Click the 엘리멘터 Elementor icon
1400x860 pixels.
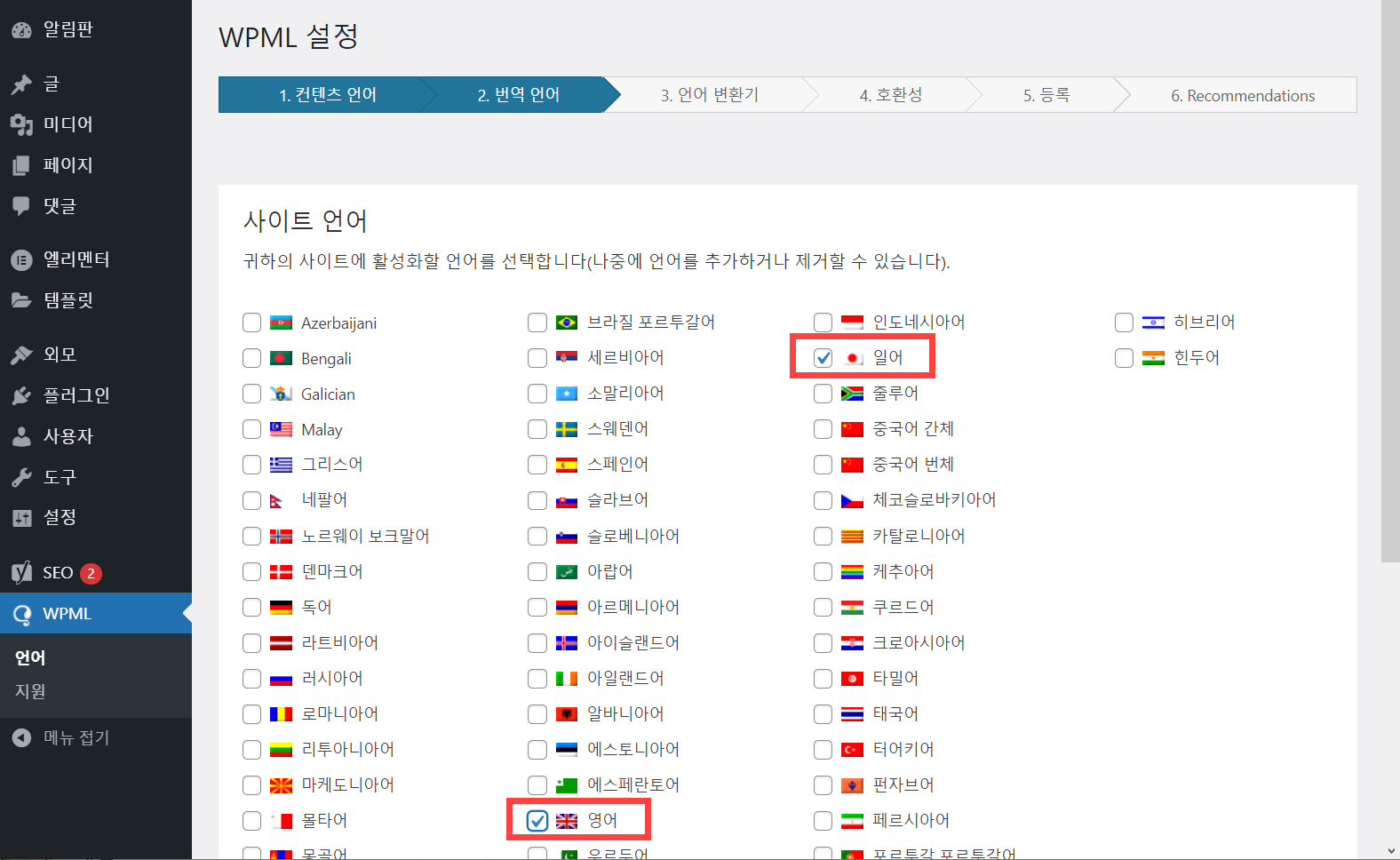tap(21, 260)
